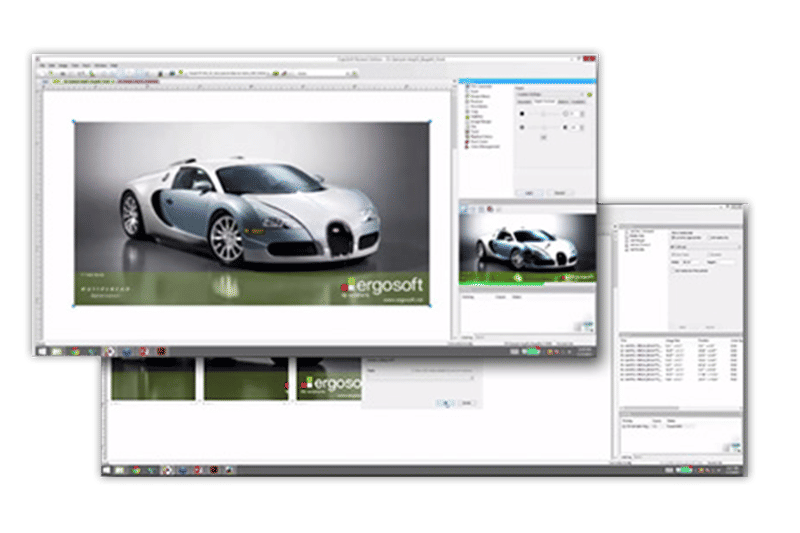This screenshot has height=533, width=800.
Task: Select the Bugatti car image on the canvas
Action: click(252, 213)
